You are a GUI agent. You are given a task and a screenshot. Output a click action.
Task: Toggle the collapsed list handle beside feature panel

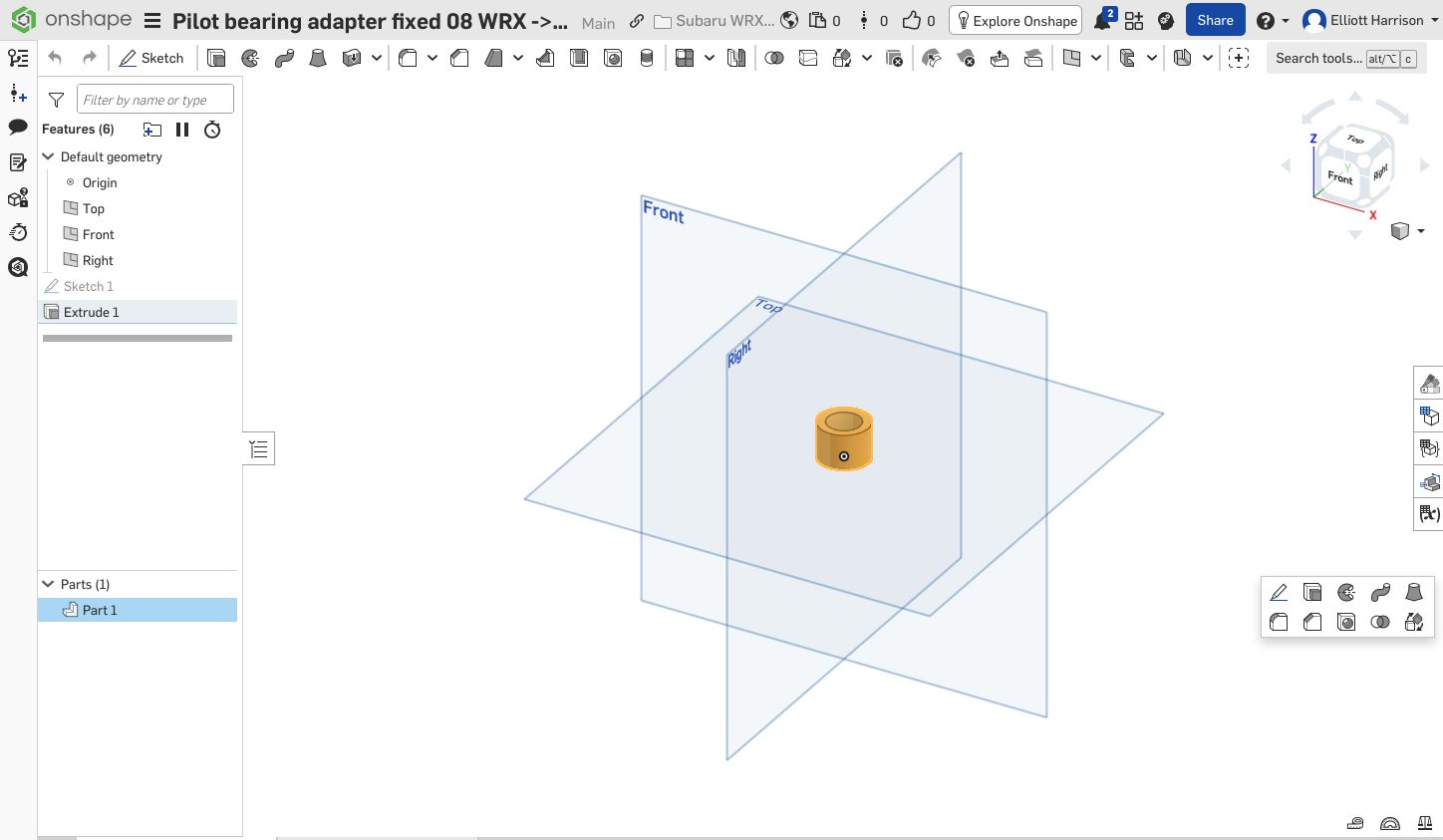(x=259, y=449)
